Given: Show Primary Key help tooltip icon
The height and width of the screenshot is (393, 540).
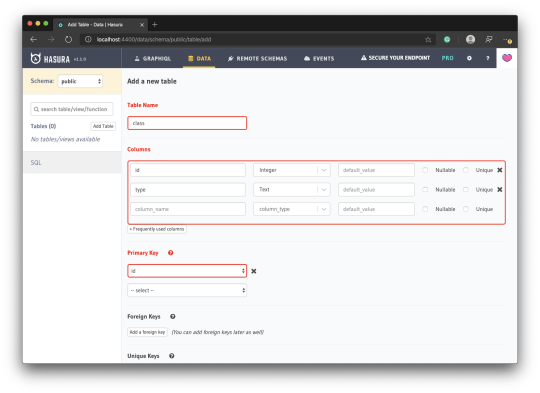Looking at the screenshot, I should coord(170,253).
